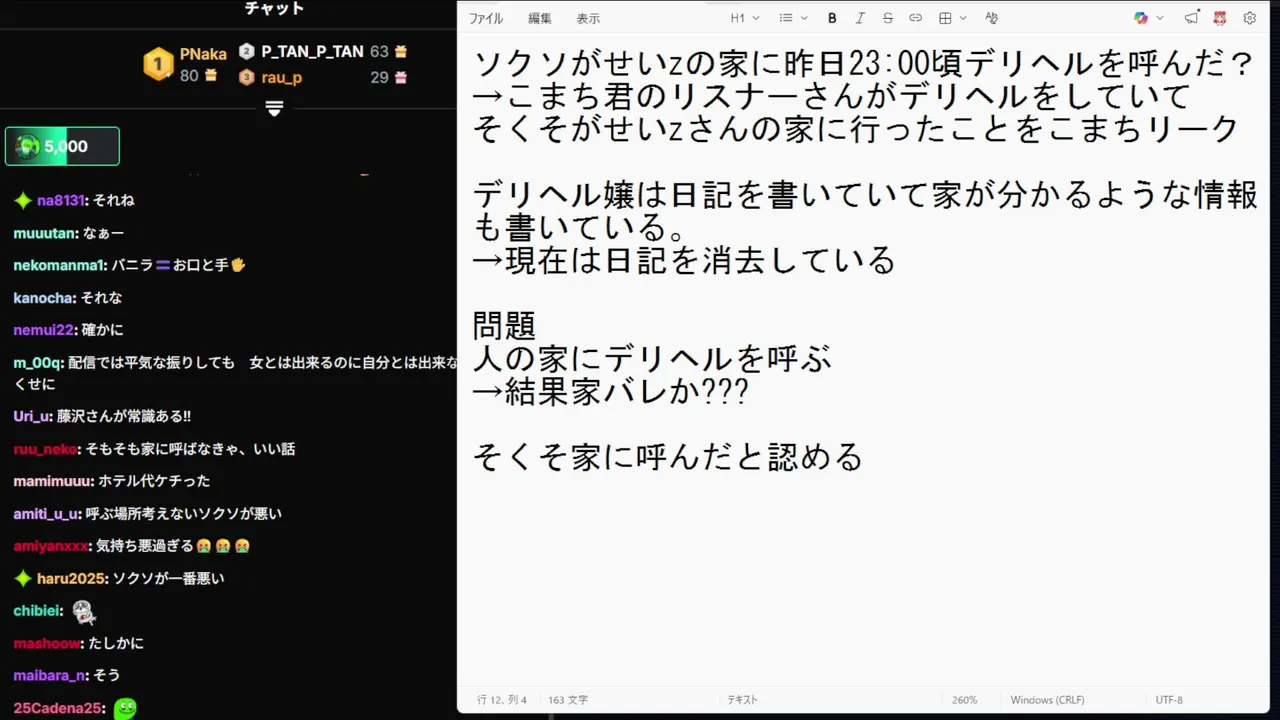Click third gifter rau_p
The height and width of the screenshot is (720, 1280).
pos(282,77)
